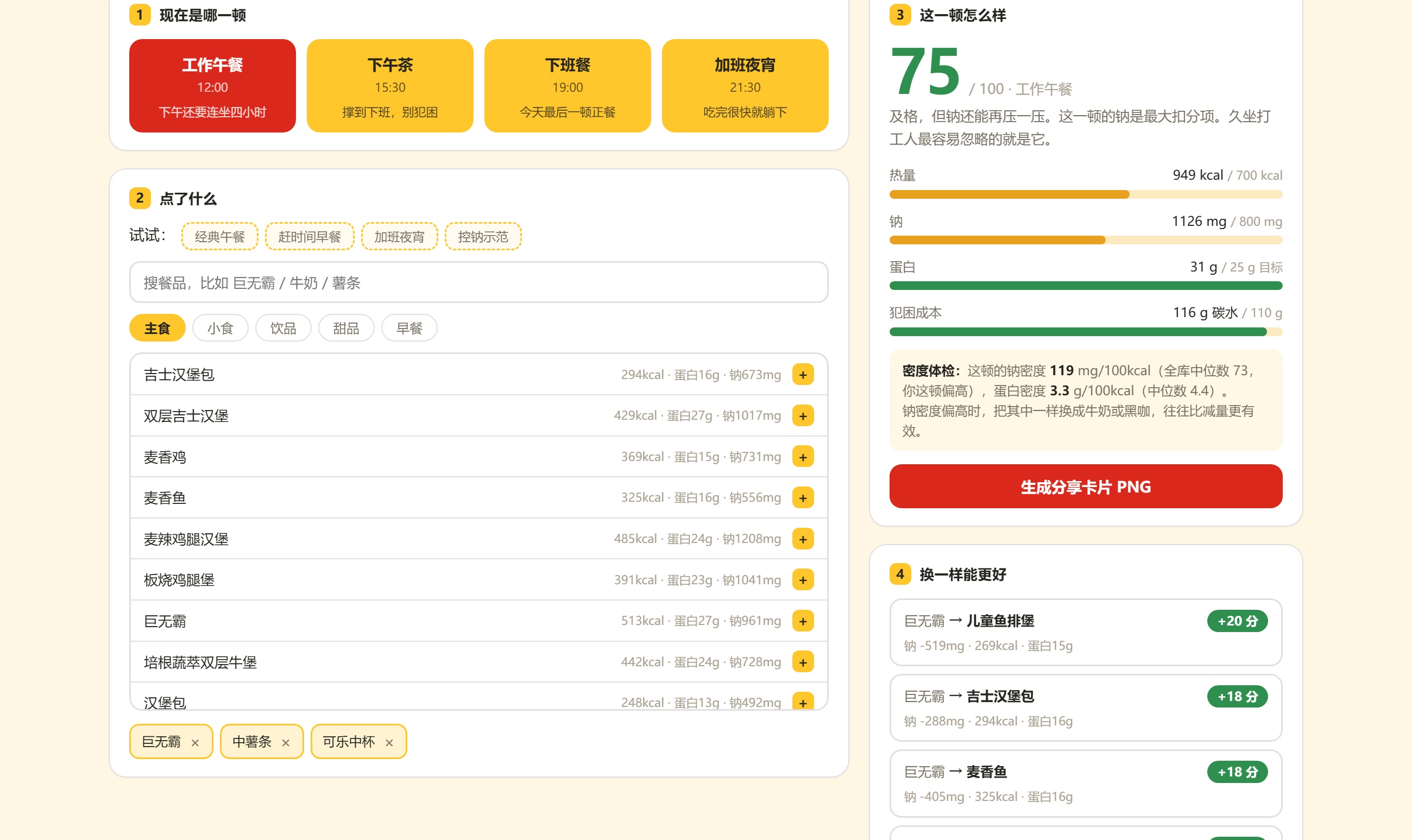The height and width of the screenshot is (840, 1412).
Task: Switch to the 早餐 category tab
Action: click(409, 329)
